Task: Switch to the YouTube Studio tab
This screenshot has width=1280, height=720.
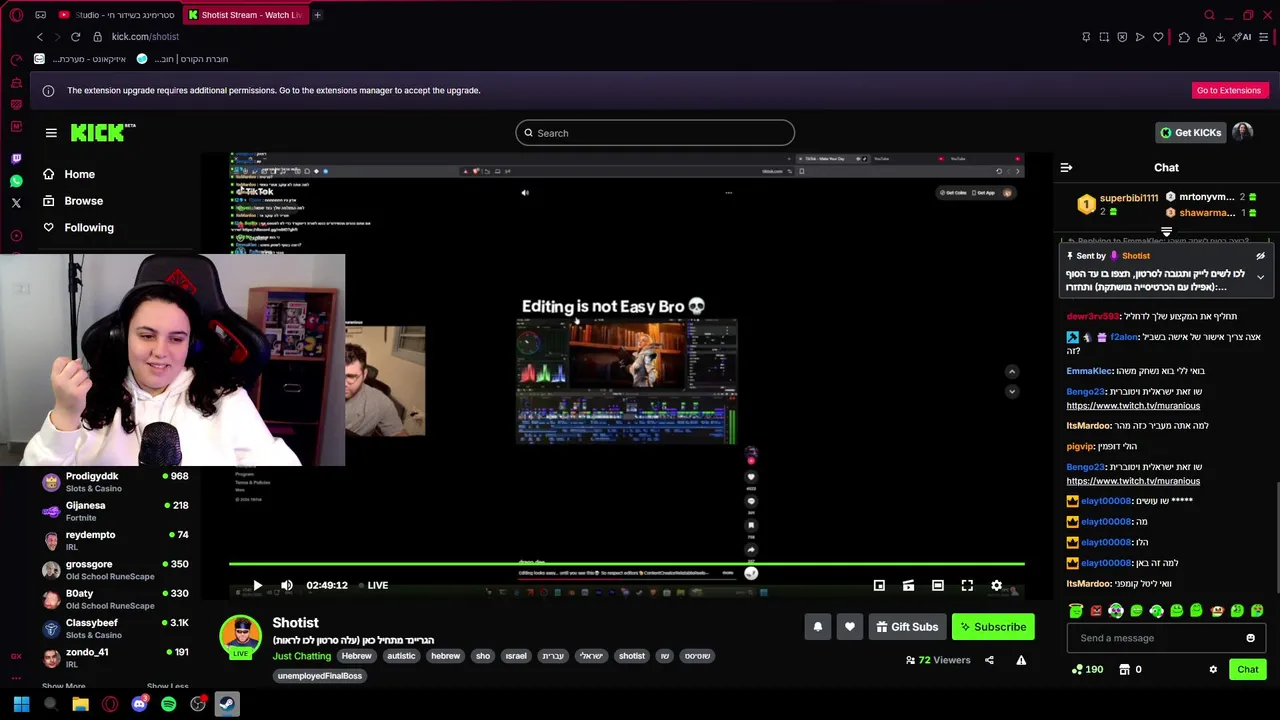Action: click(117, 15)
